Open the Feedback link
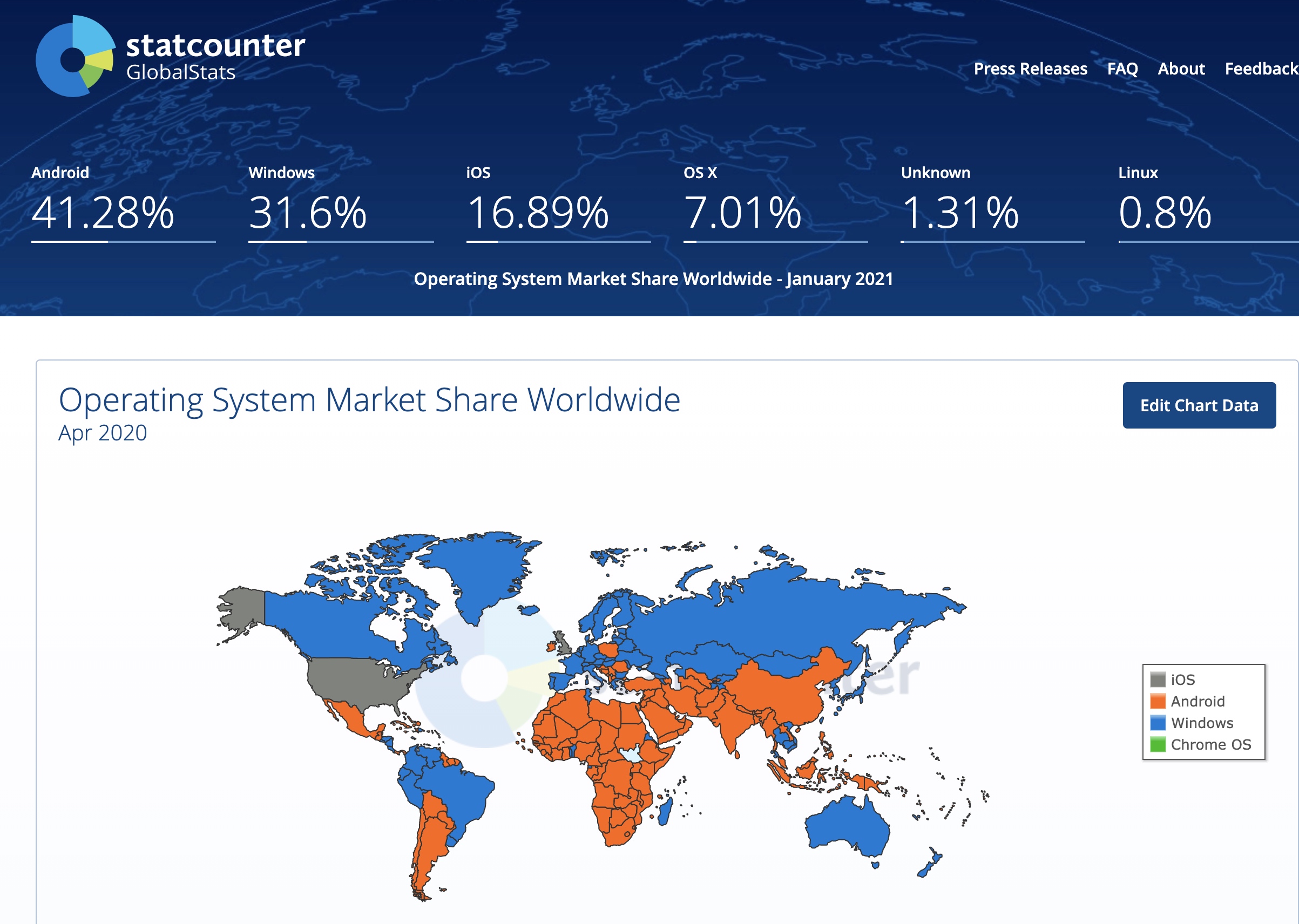The image size is (1299, 924). tap(1261, 69)
